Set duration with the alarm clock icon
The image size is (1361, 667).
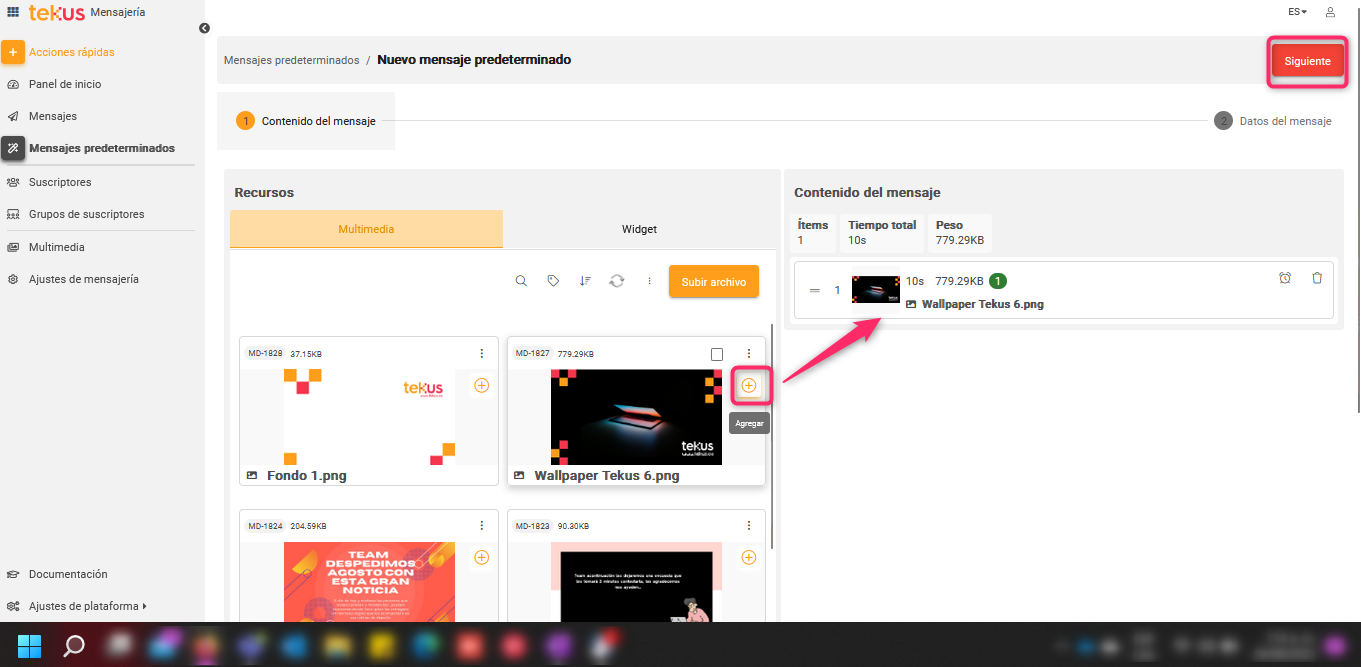point(1285,278)
